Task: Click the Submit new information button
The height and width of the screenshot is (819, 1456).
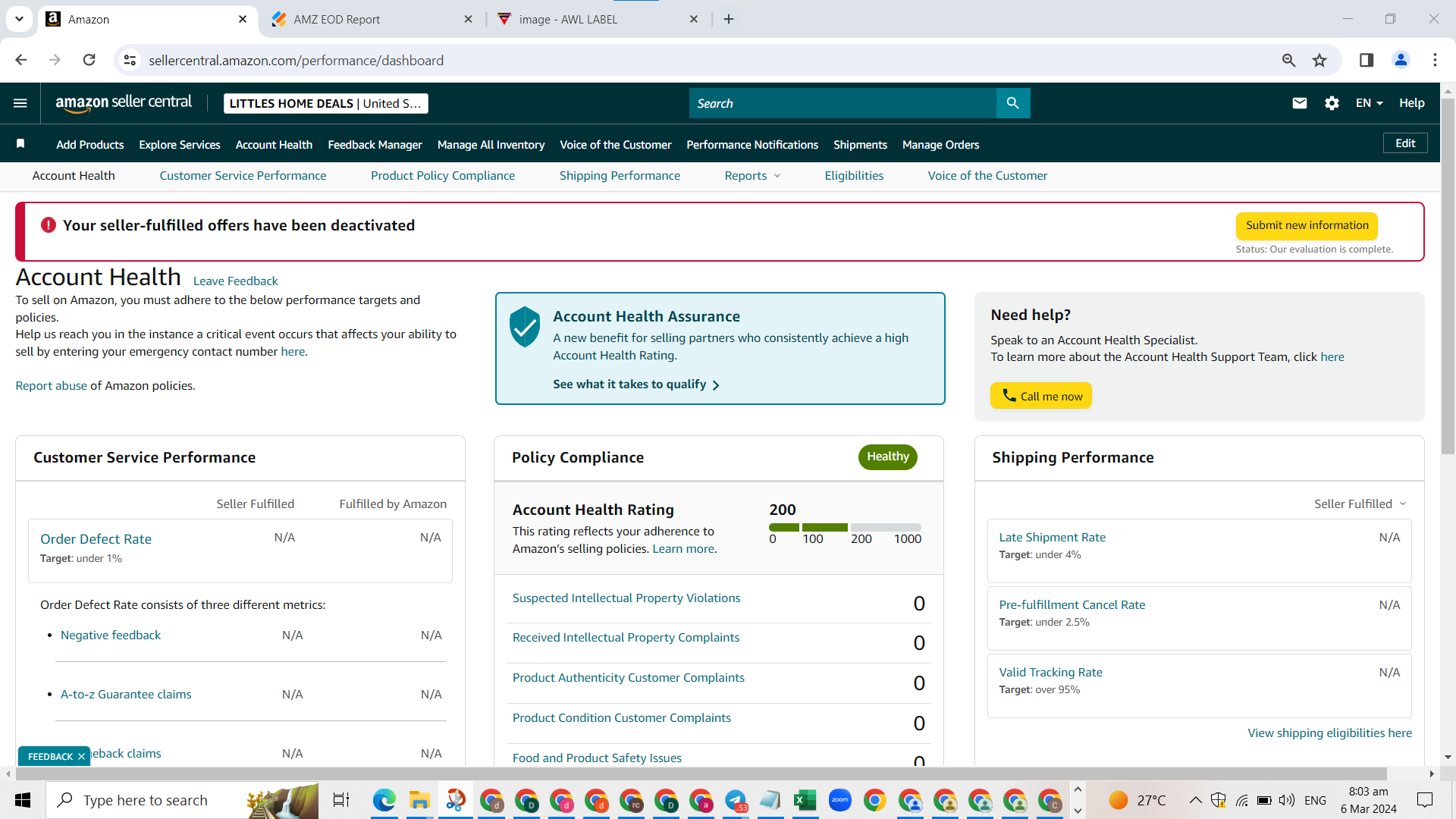Action: [1307, 225]
